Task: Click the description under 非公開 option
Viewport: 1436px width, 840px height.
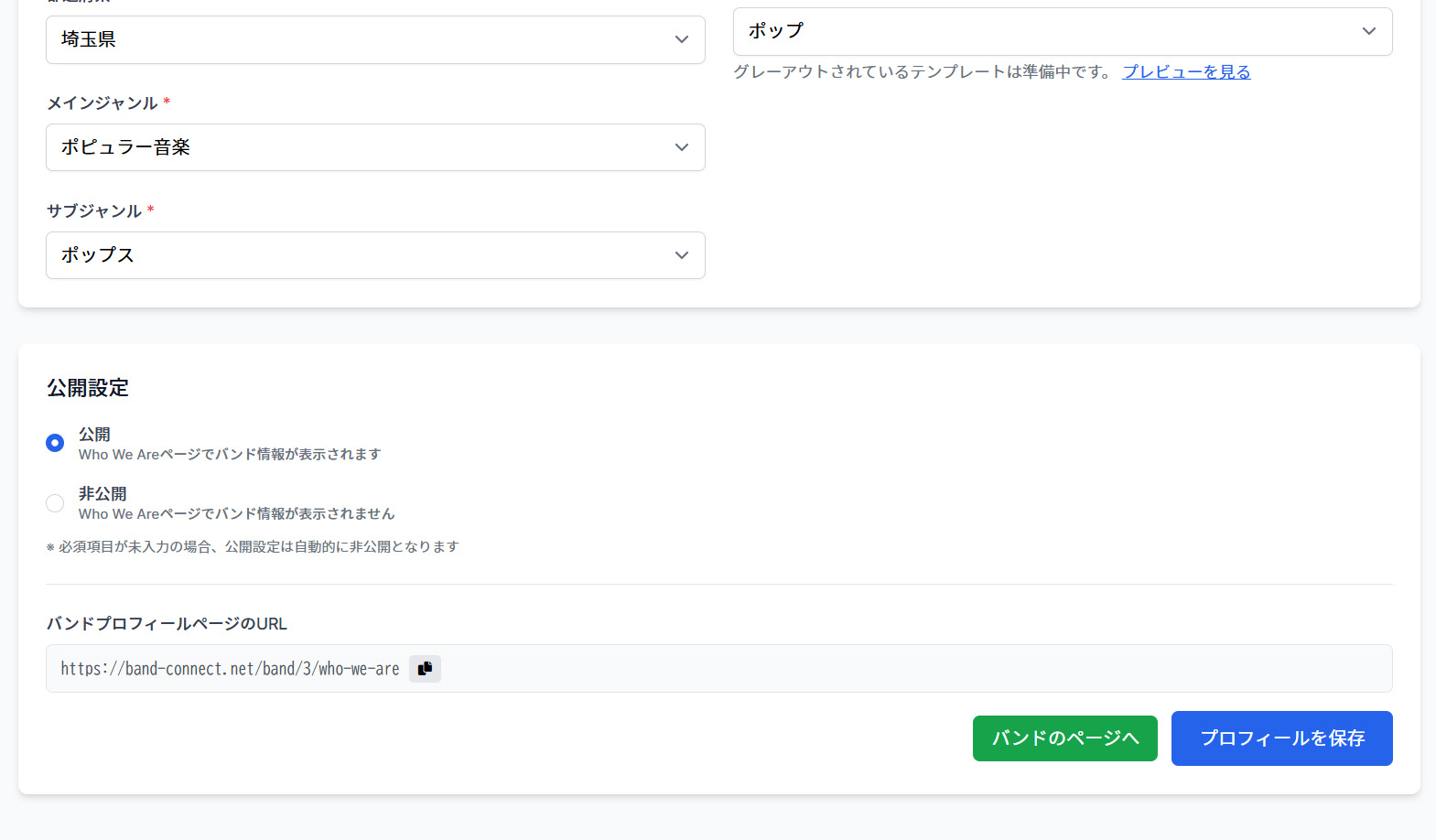Action: click(236, 513)
